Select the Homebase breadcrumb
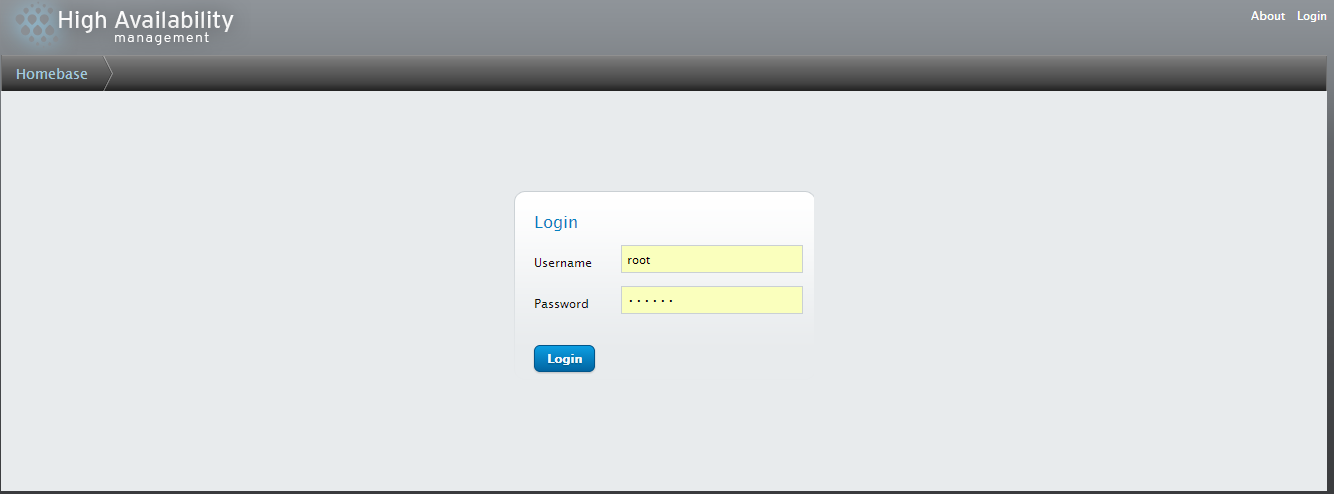The height and width of the screenshot is (494, 1334). (x=52, y=74)
